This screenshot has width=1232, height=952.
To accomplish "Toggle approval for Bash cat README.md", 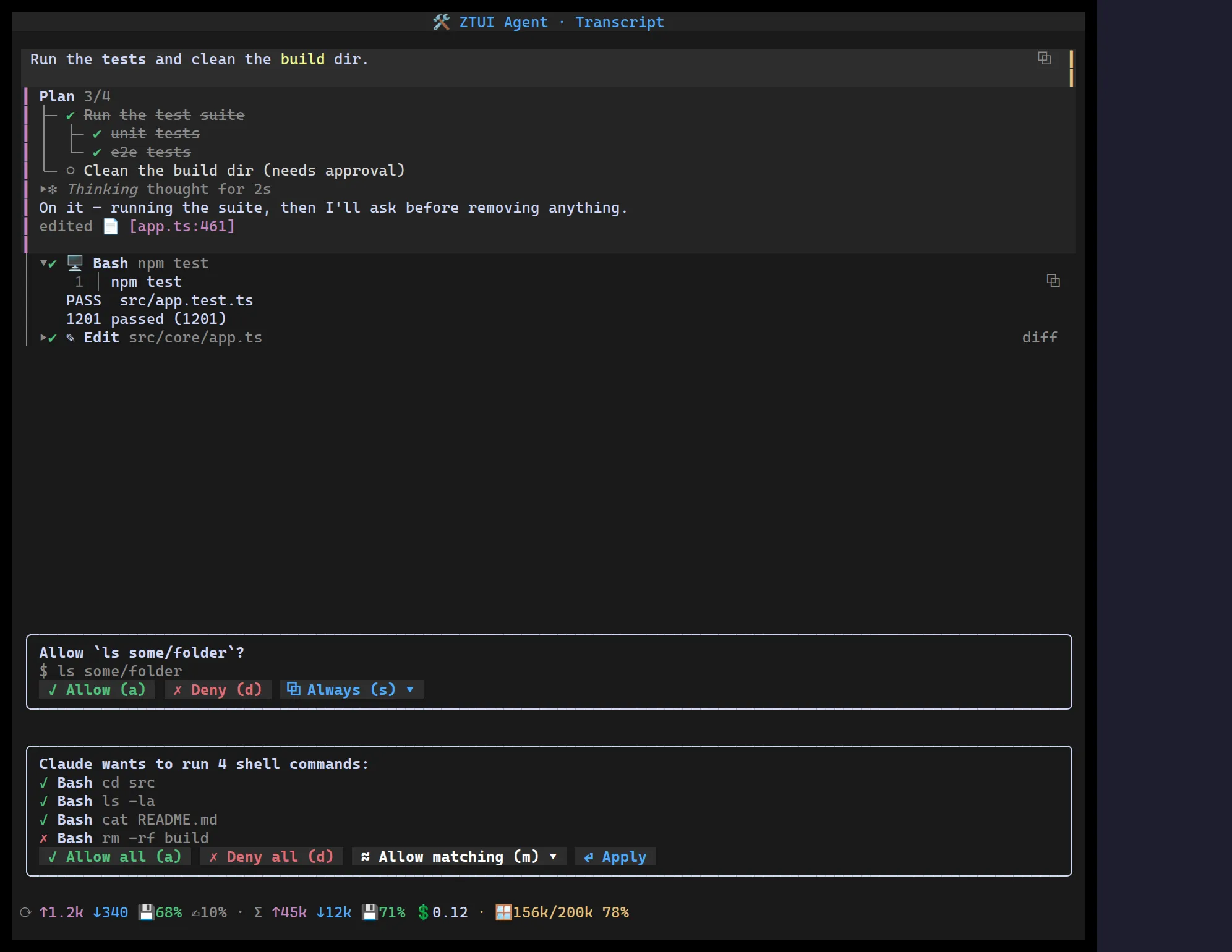I will point(43,820).
